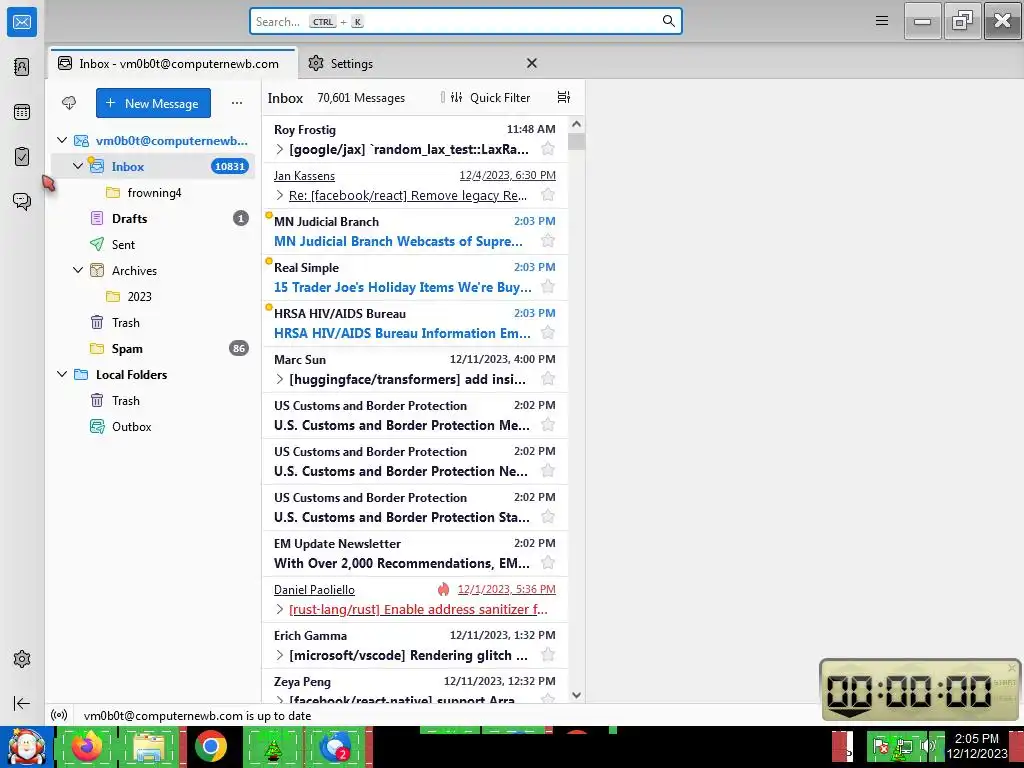Expand Daniel Paoliello rust-lang thread
The image size is (1024, 768).
280,609
